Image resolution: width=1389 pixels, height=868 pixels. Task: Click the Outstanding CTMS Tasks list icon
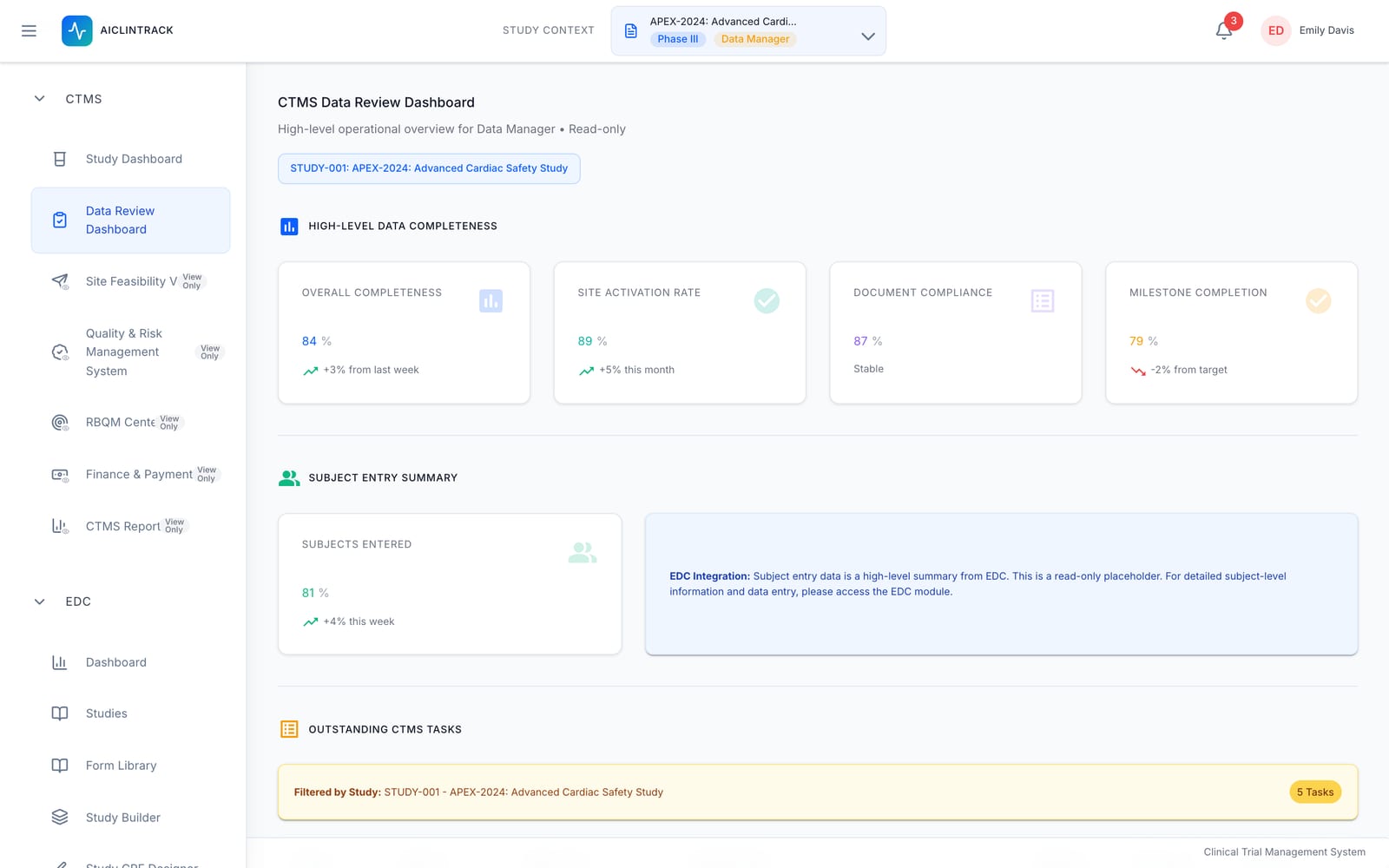(x=289, y=729)
